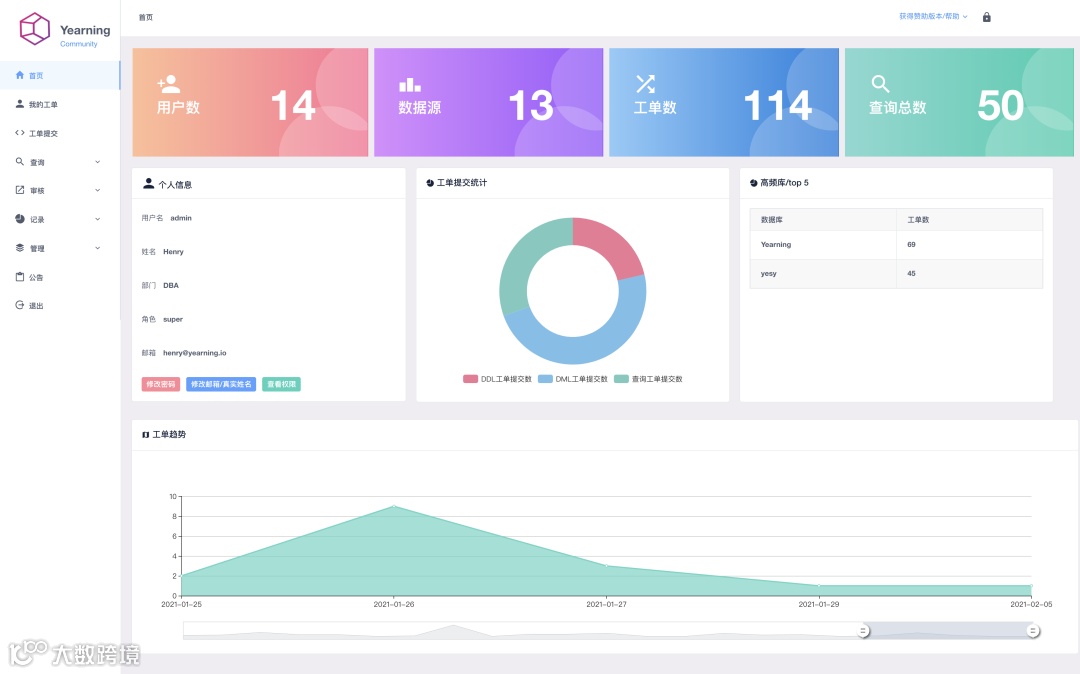Click the shuffle icon on 工单数 card
1080x674 pixels.
tap(645, 84)
